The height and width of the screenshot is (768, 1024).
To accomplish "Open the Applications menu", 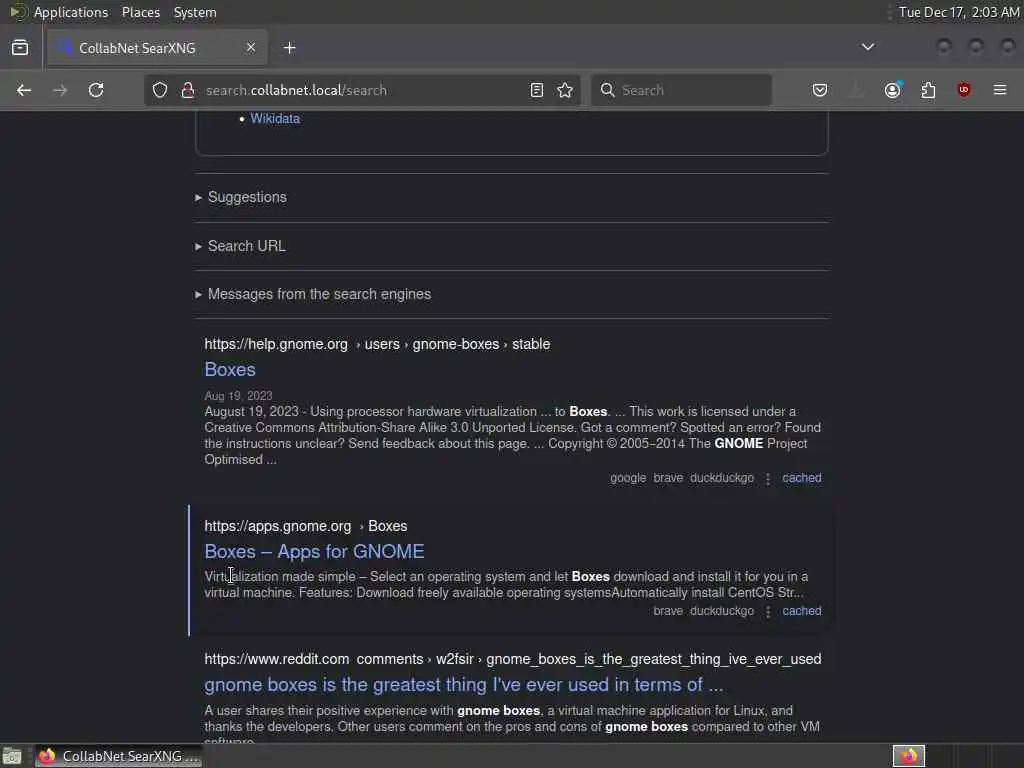I will pos(71,12).
